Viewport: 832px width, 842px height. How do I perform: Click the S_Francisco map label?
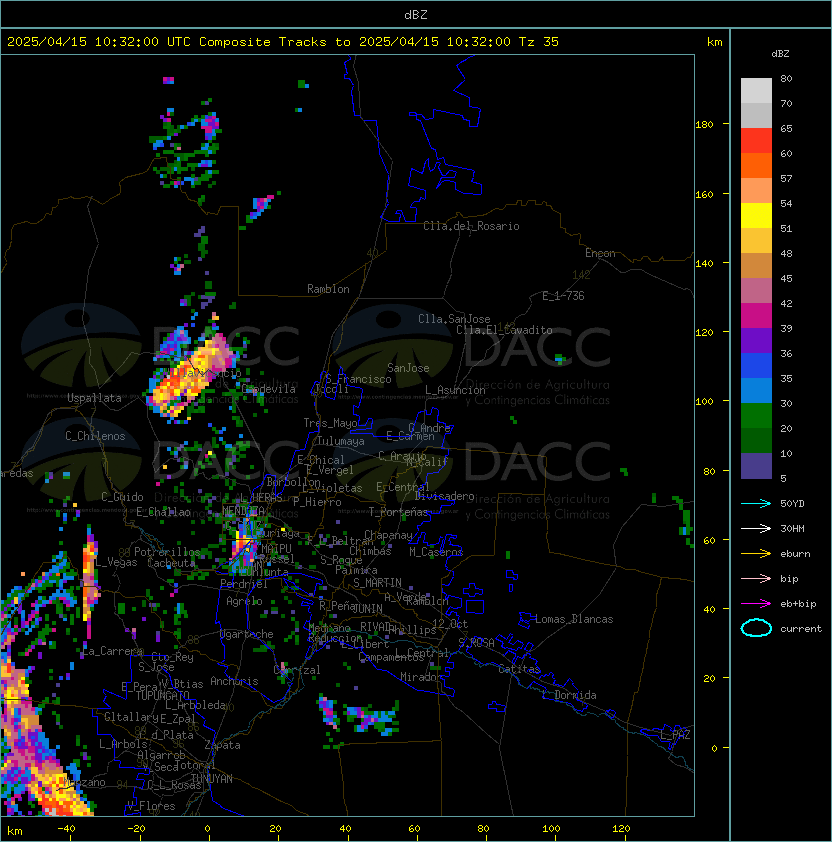point(358,379)
